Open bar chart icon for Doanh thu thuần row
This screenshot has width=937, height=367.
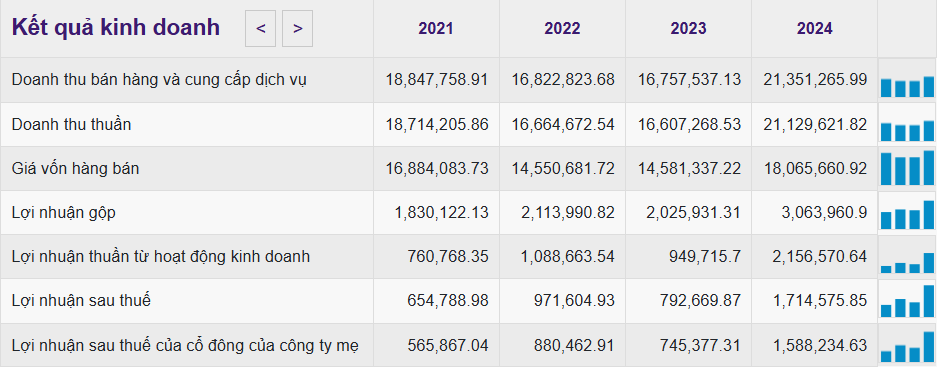pyautogui.click(x=907, y=125)
